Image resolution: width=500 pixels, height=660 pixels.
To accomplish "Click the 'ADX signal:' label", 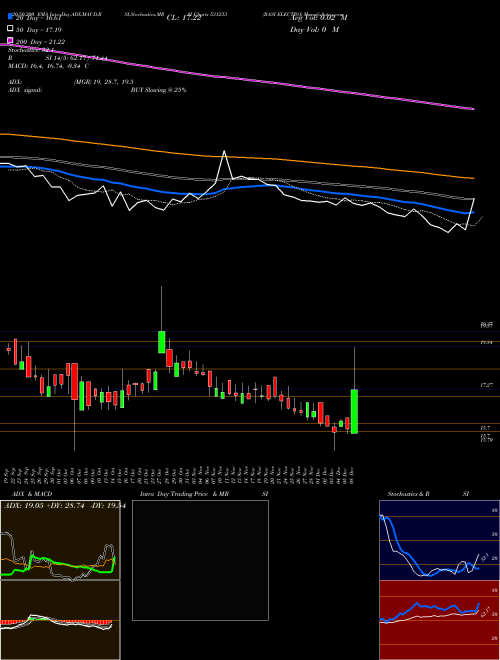I will 25,90.
